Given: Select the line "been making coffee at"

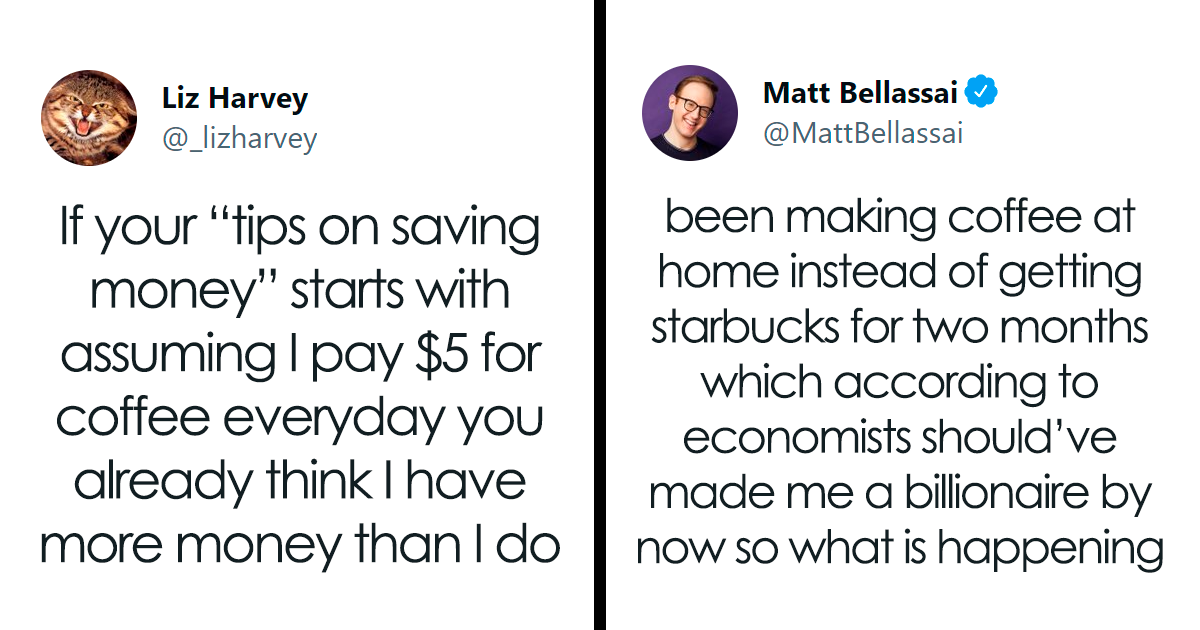Looking at the screenshot, I should (900, 218).
